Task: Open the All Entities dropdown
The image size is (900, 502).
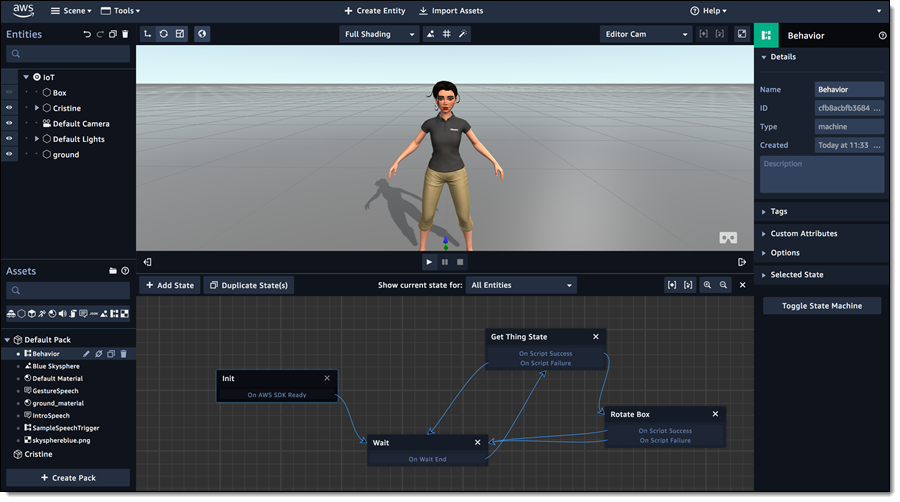Action: tap(521, 285)
